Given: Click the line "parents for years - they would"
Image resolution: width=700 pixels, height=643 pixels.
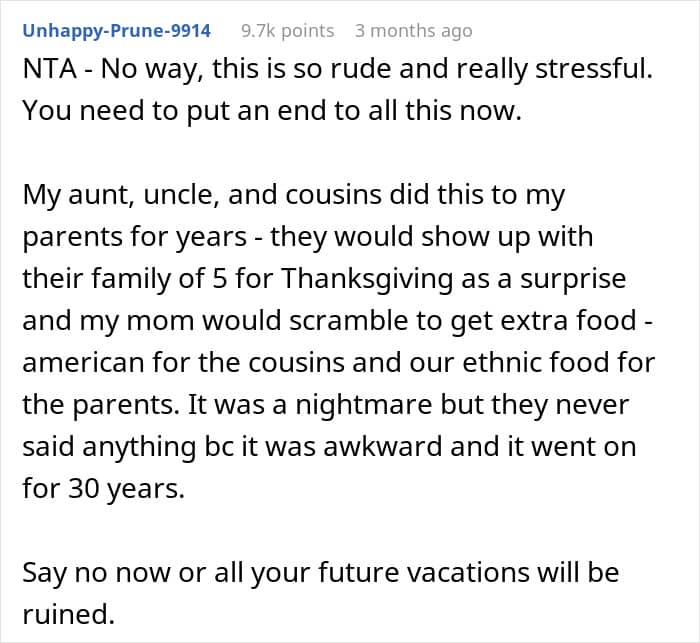Looking at the screenshot, I should pos(308,237).
